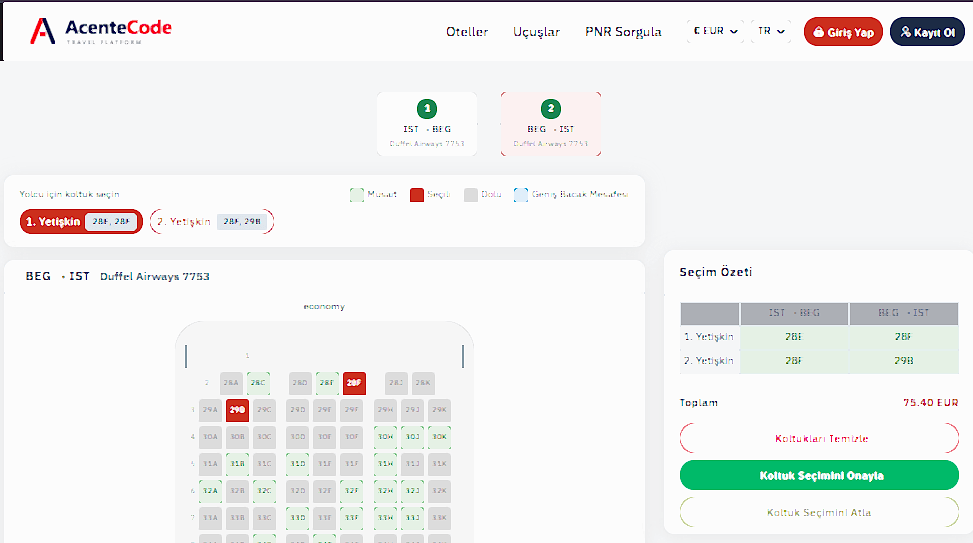Click the Kayıt Ol register button
The width and height of the screenshot is (973, 543).
(x=927, y=32)
